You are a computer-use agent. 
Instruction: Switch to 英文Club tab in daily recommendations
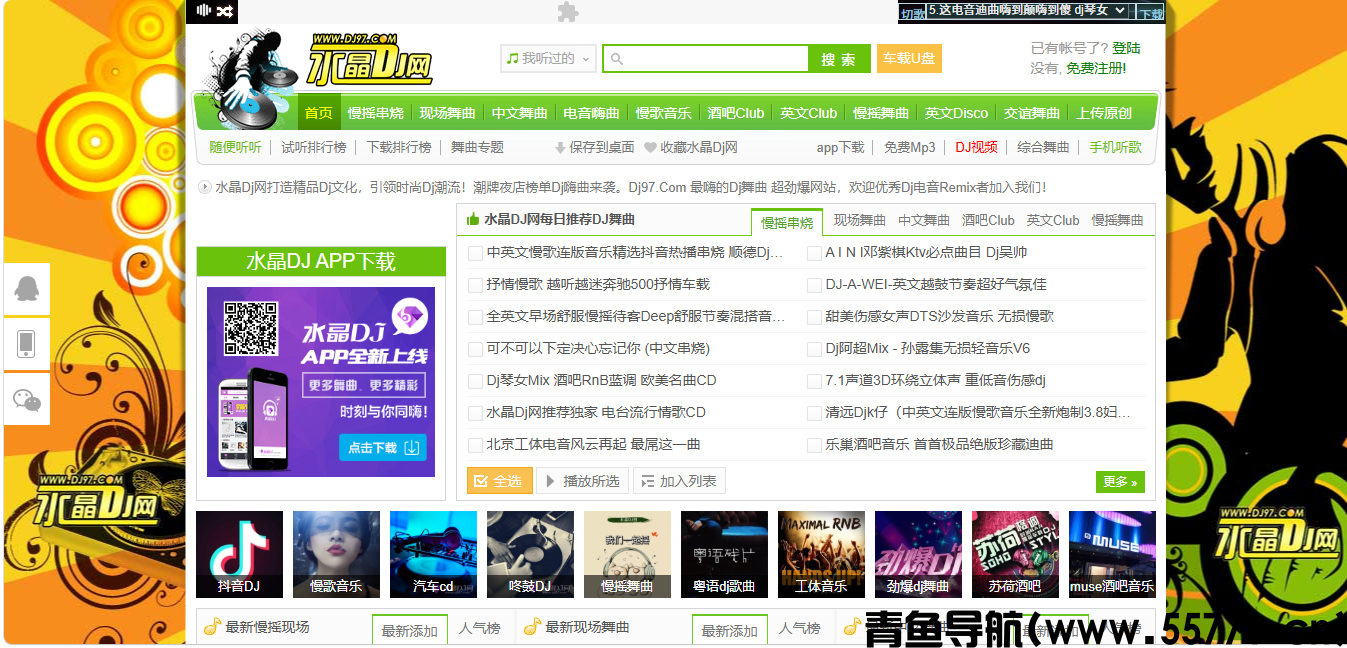click(1053, 220)
